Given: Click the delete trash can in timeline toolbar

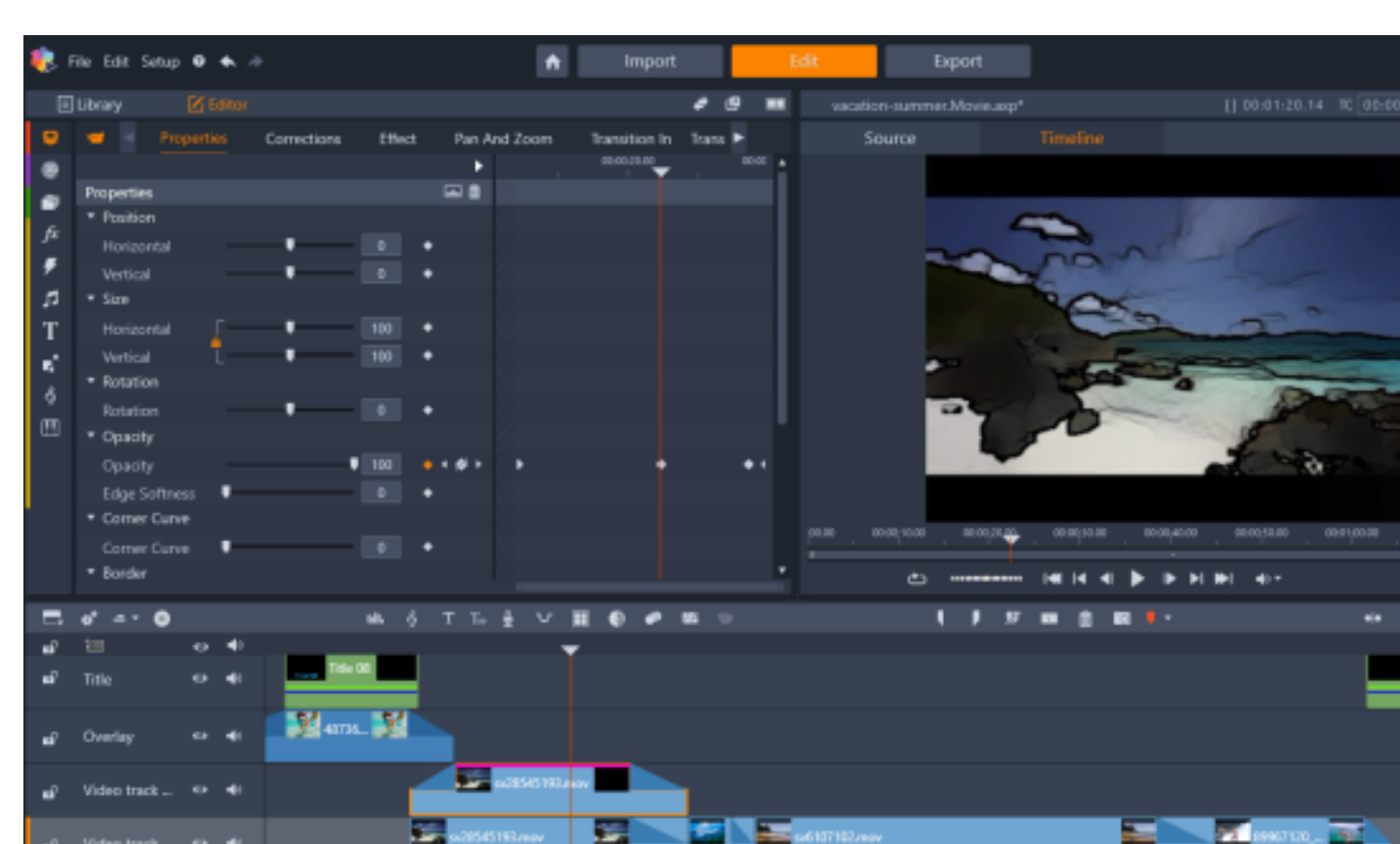Looking at the screenshot, I should 1086,618.
